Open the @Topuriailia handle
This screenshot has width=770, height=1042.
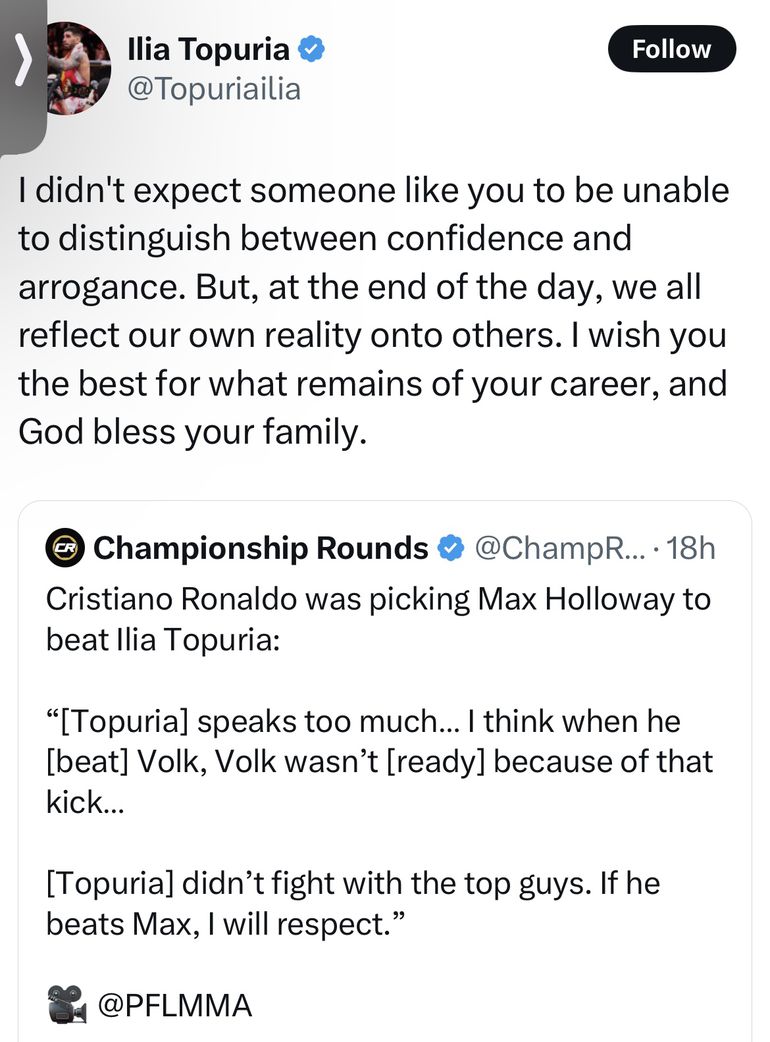(x=213, y=89)
